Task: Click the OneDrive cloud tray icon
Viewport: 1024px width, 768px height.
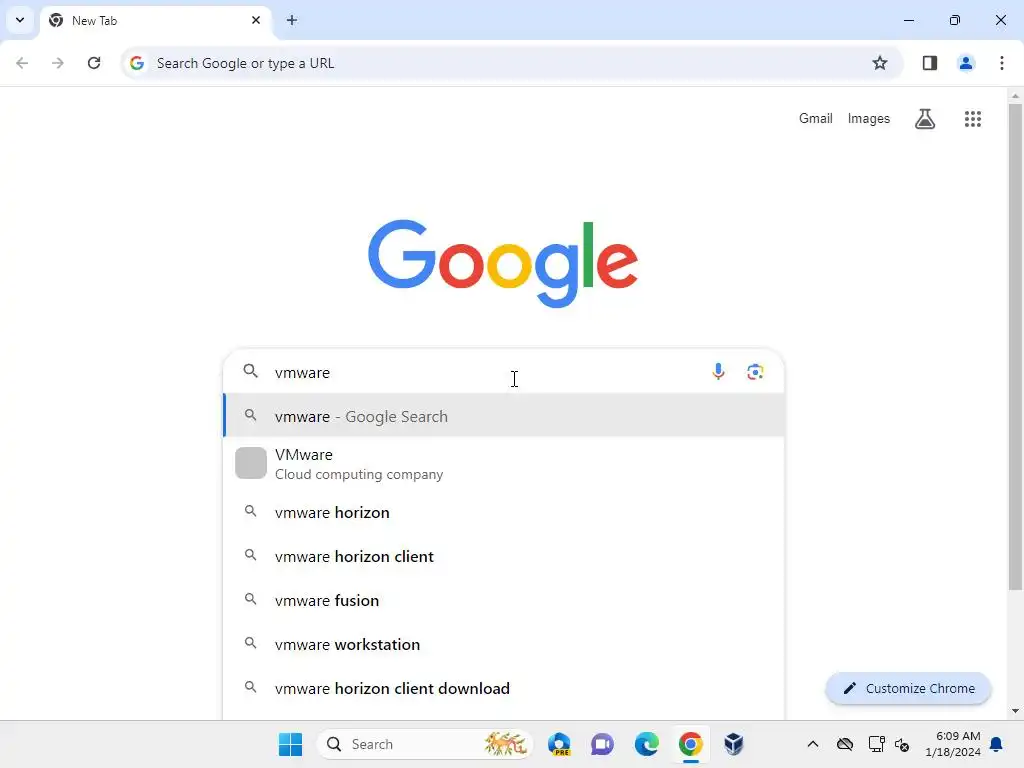Action: 845,744
